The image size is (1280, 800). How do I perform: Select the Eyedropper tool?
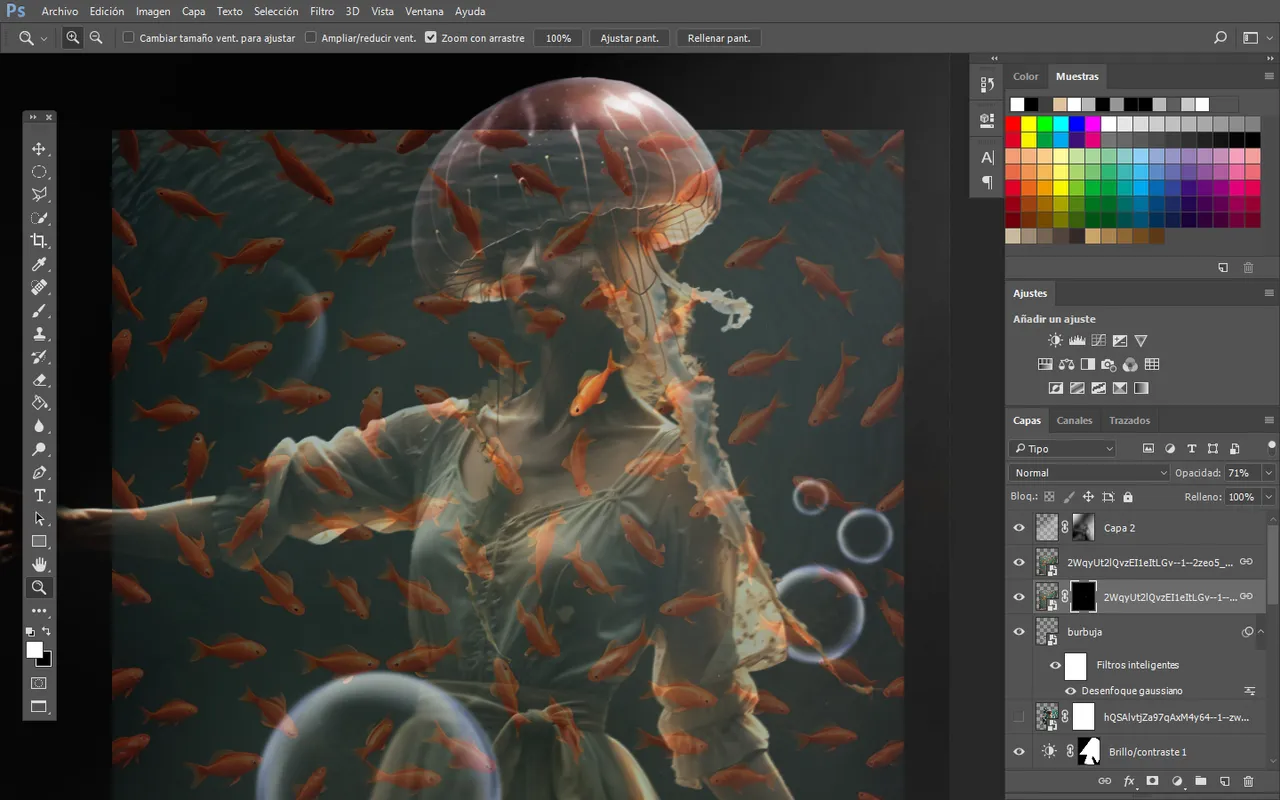tap(39, 264)
